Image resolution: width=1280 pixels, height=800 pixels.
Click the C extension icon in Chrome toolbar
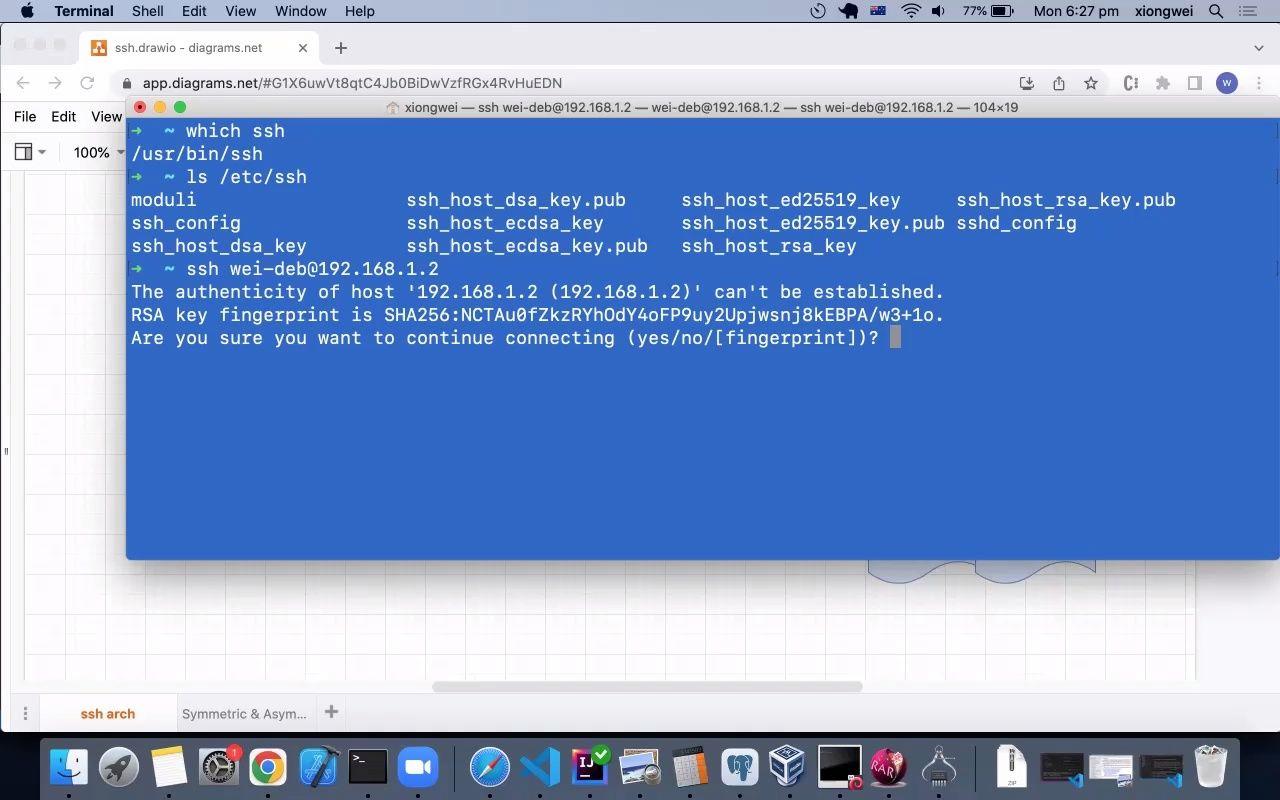(1131, 83)
